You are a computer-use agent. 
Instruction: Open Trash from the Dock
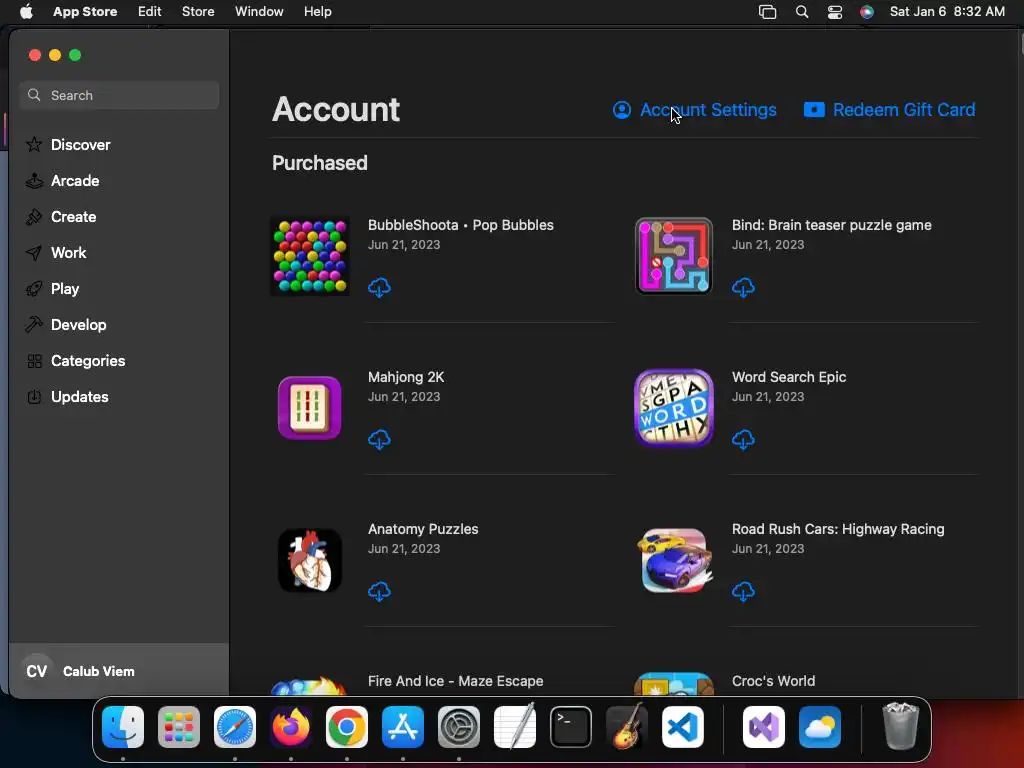tap(901, 726)
